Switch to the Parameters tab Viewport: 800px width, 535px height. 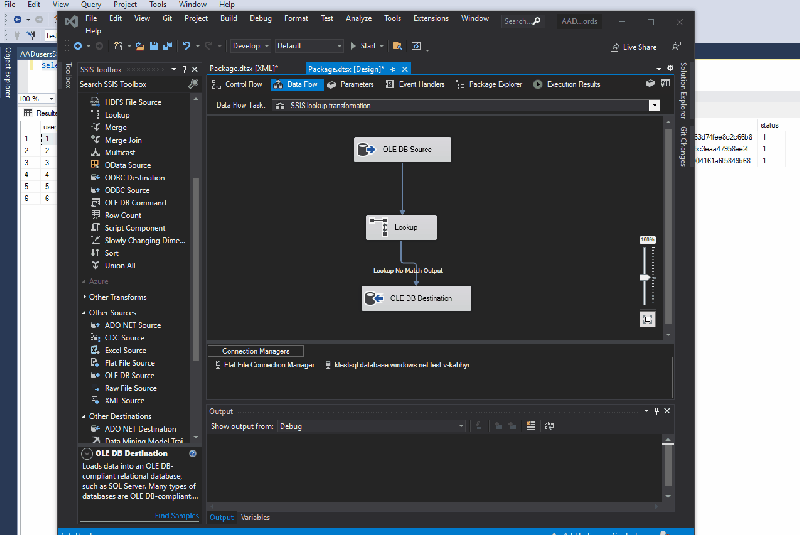pos(351,85)
